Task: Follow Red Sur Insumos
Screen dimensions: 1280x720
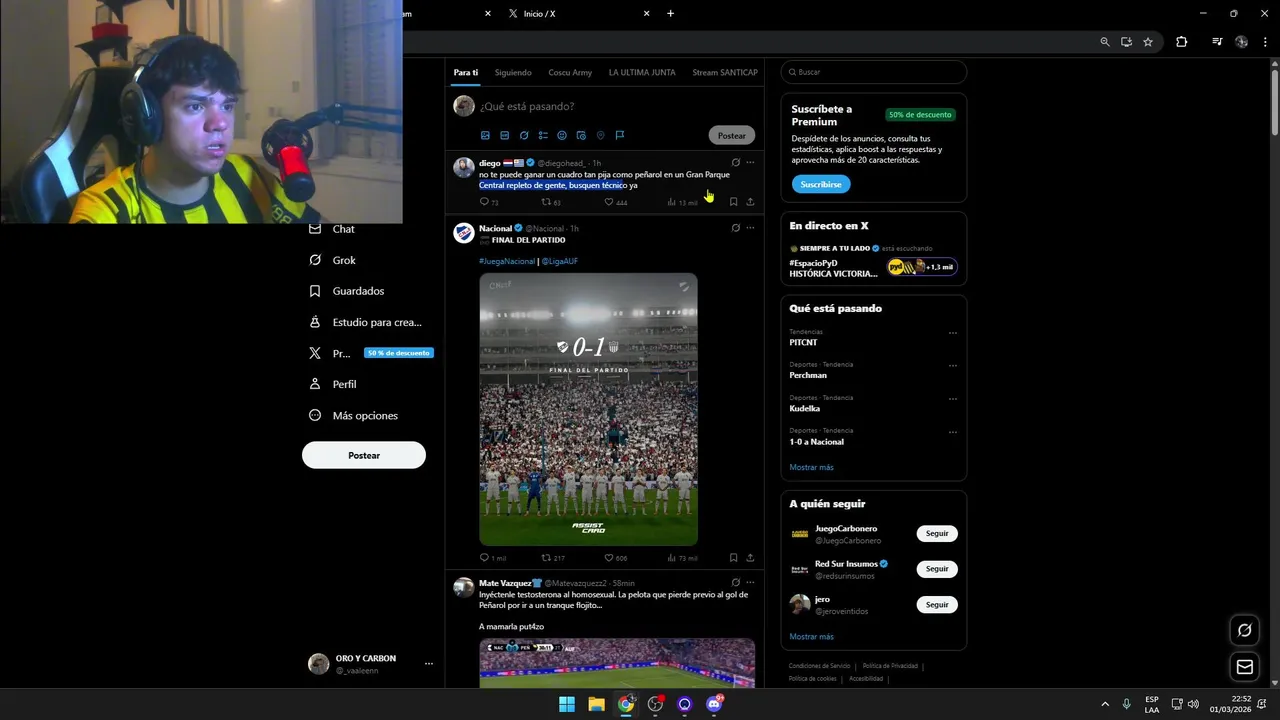Action: click(937, 569)
